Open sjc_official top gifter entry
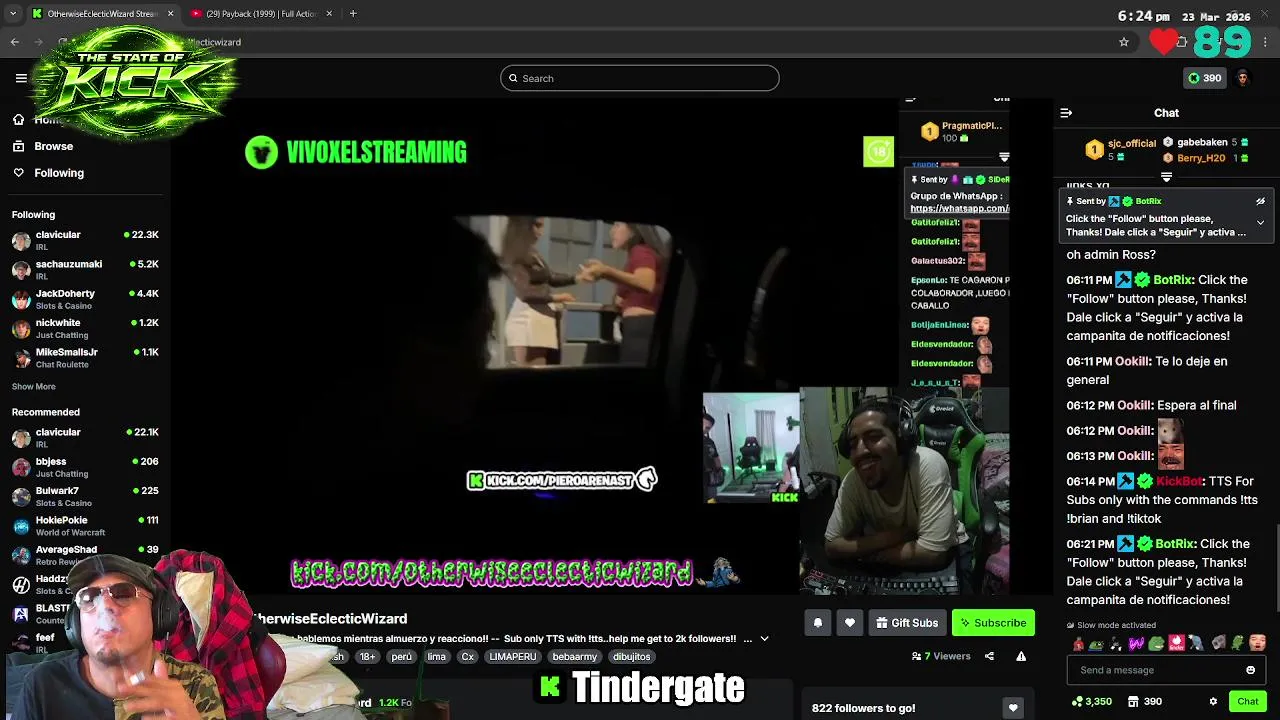Image resolution: width=1280 pixels, height=720 pixels. [1120, 149]
